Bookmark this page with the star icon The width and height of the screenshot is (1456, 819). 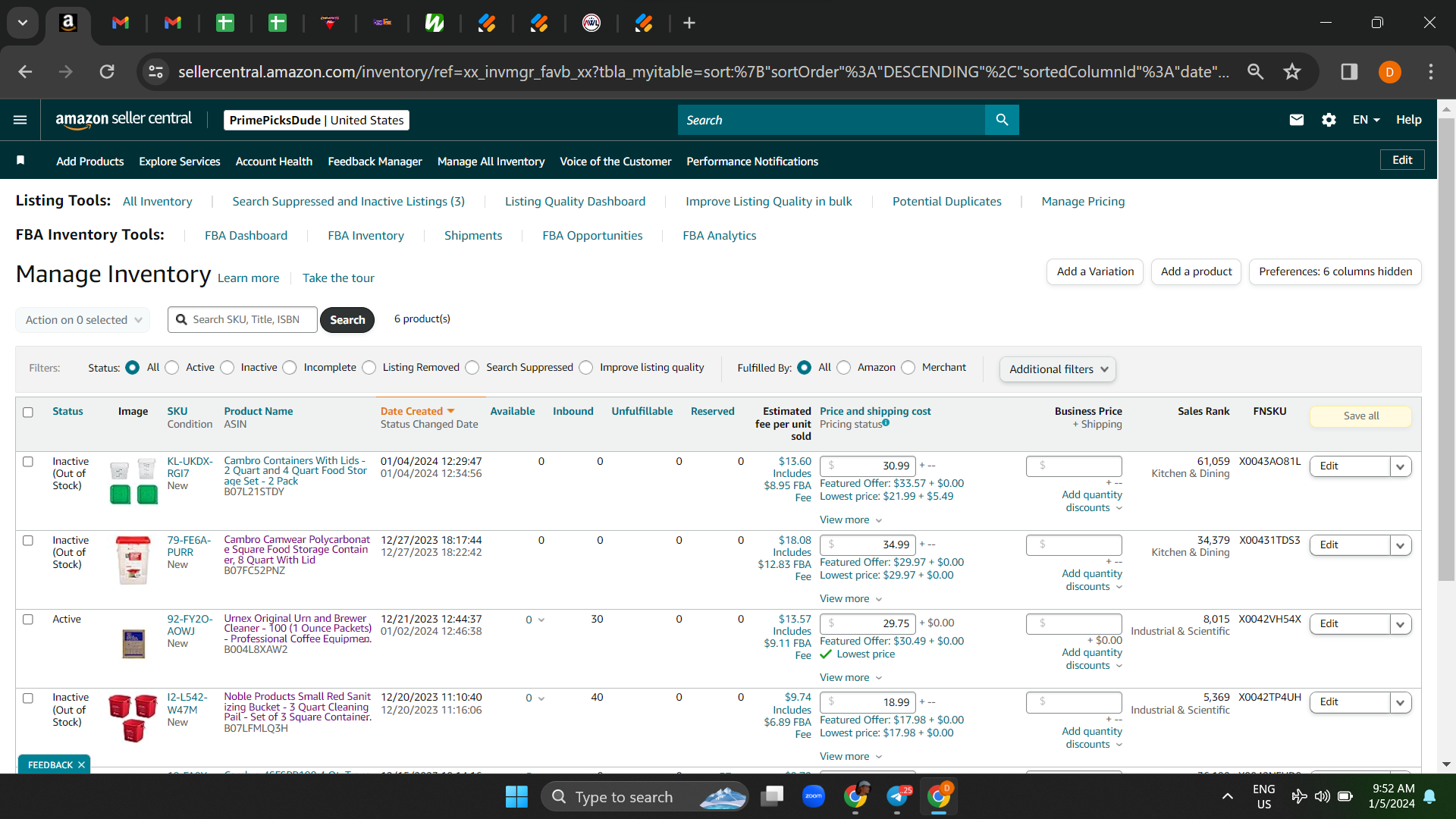point(1292,72)
